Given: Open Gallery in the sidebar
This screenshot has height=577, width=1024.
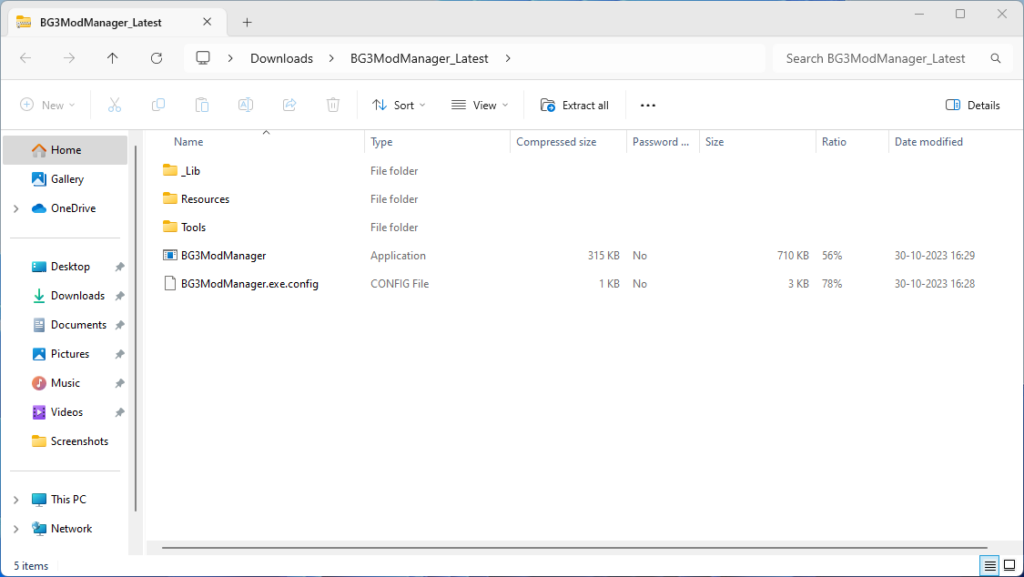Looking at the screenshot, I should pos(67,179).
